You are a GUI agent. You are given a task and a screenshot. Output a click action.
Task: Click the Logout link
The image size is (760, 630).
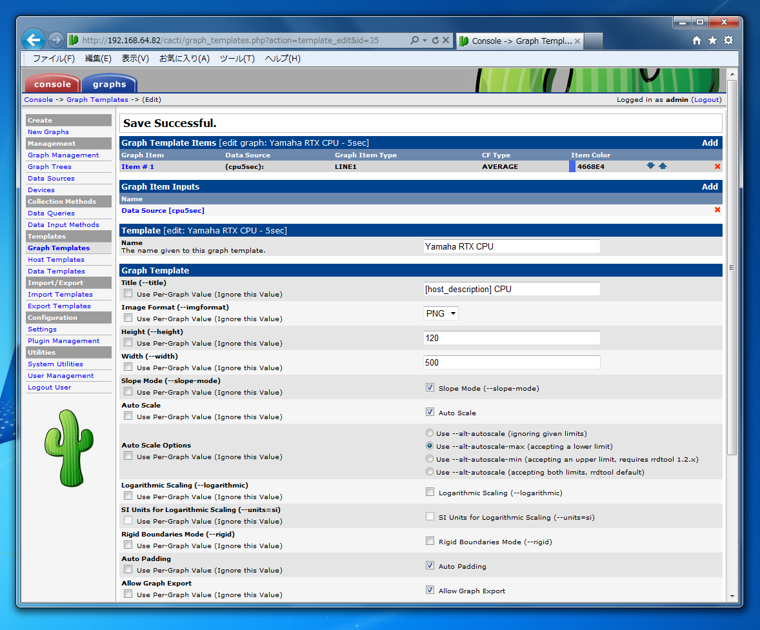coord(706,99)
